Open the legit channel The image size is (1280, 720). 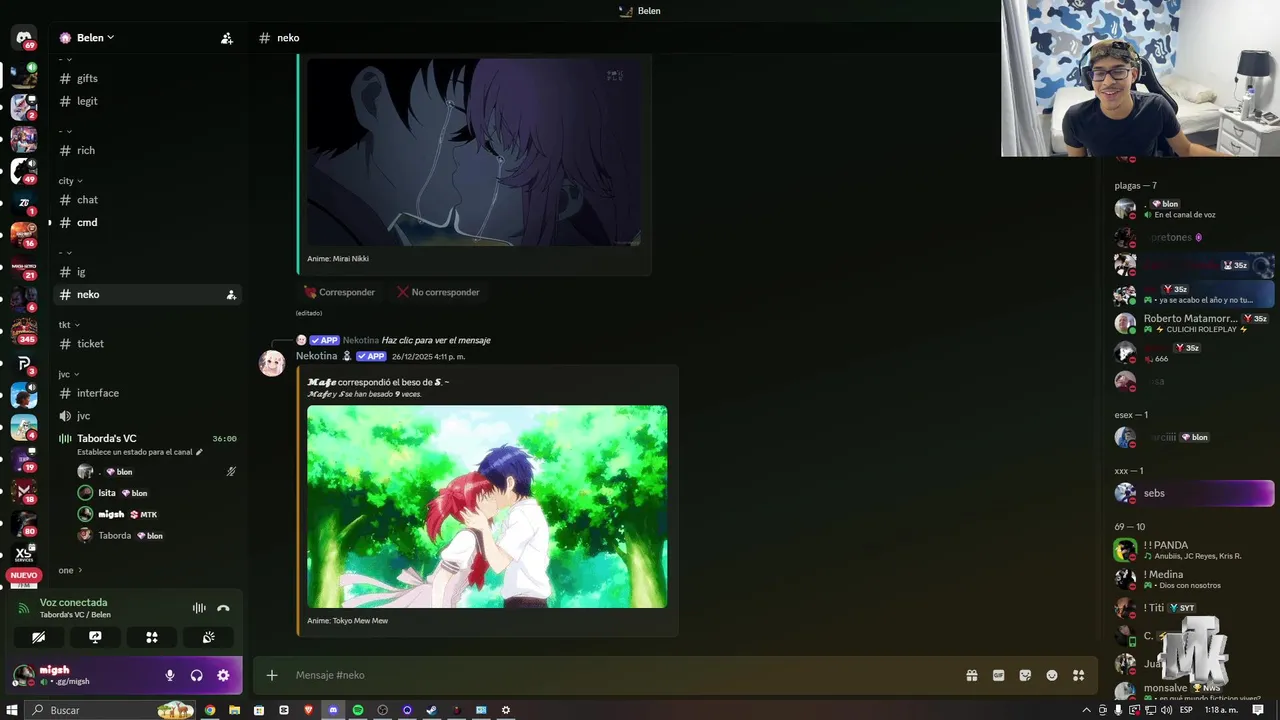(x=147, y=101)
